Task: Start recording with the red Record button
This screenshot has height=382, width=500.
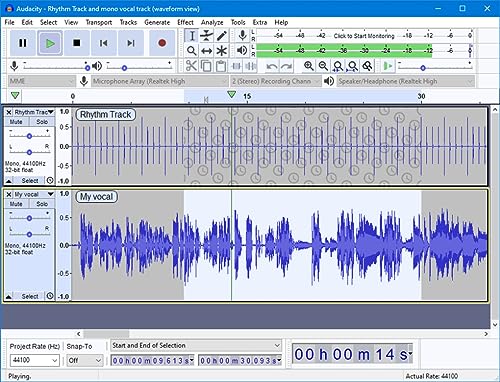Action: click(x=162, y=43)
